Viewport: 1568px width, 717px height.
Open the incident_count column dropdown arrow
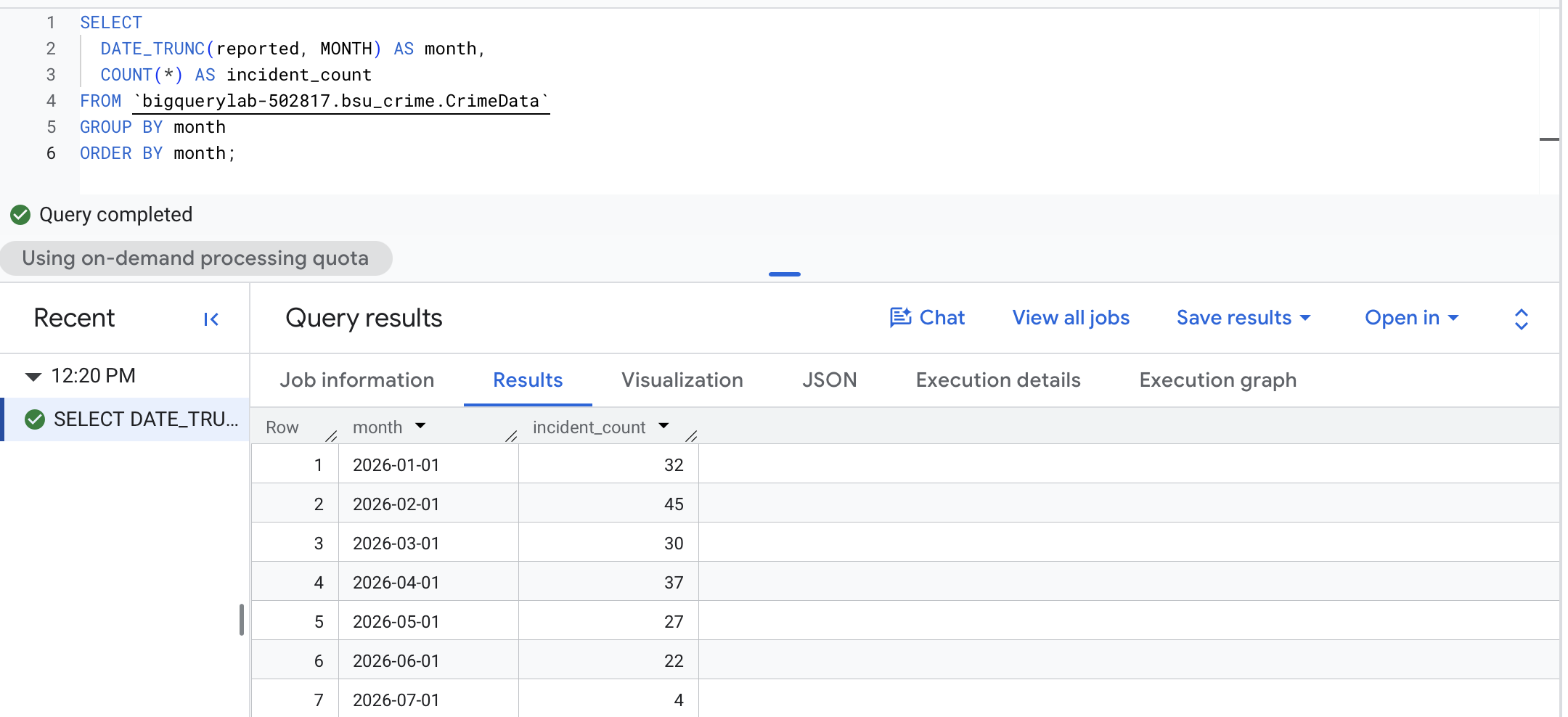[663, 426]
